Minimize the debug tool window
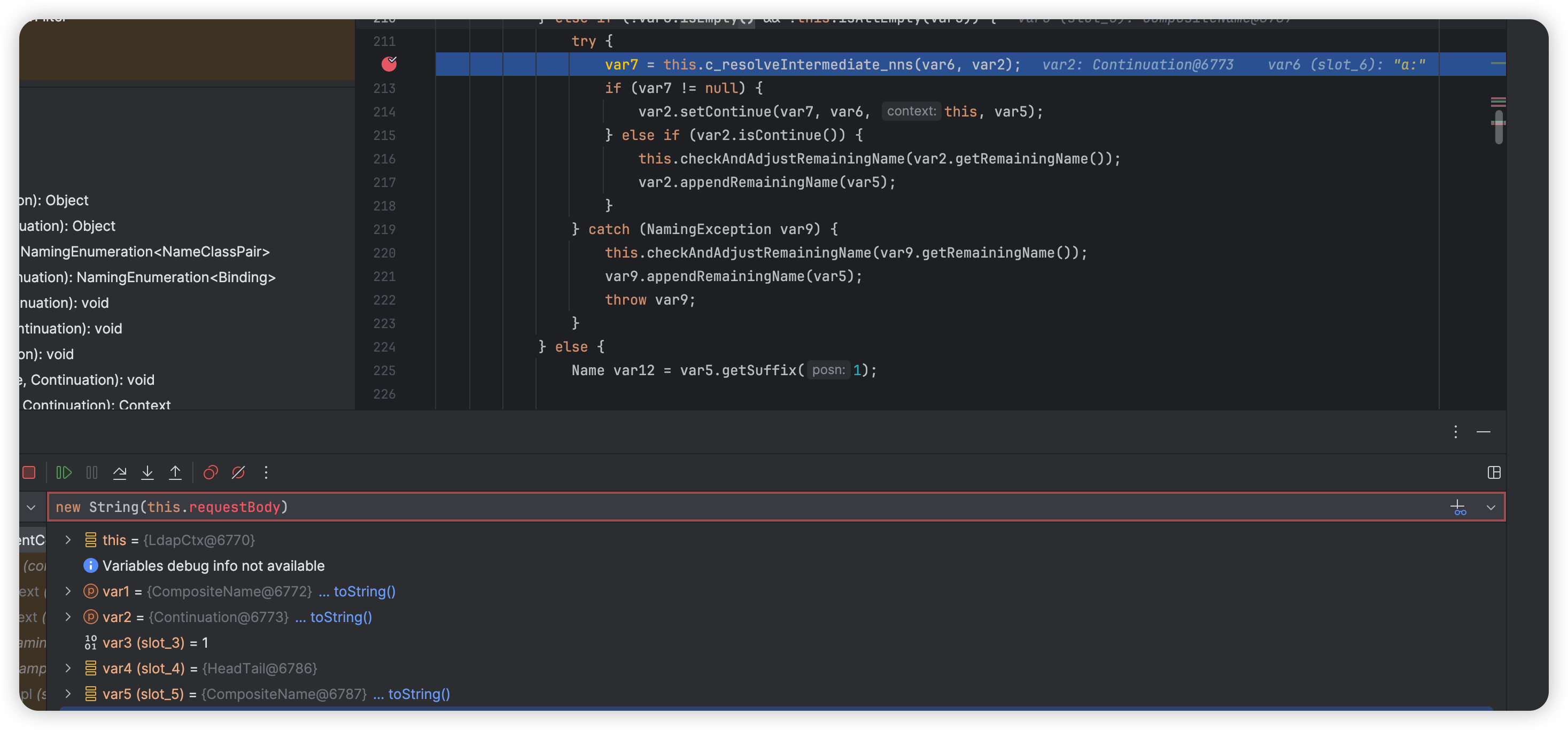 (1484, 432)
